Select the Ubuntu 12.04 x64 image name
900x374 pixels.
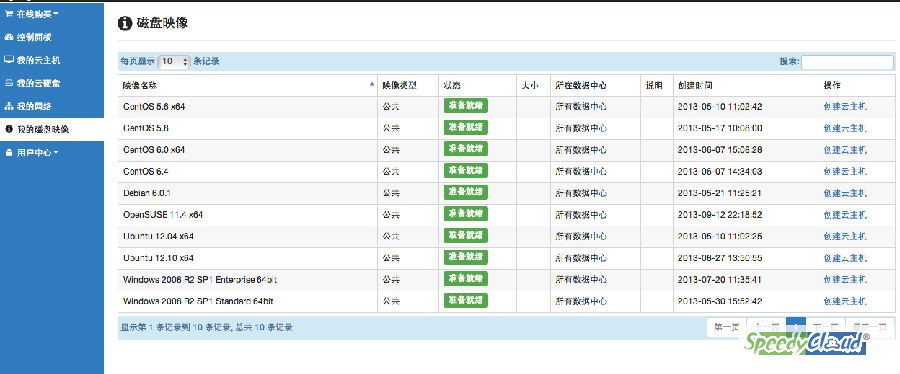[158, 236]
